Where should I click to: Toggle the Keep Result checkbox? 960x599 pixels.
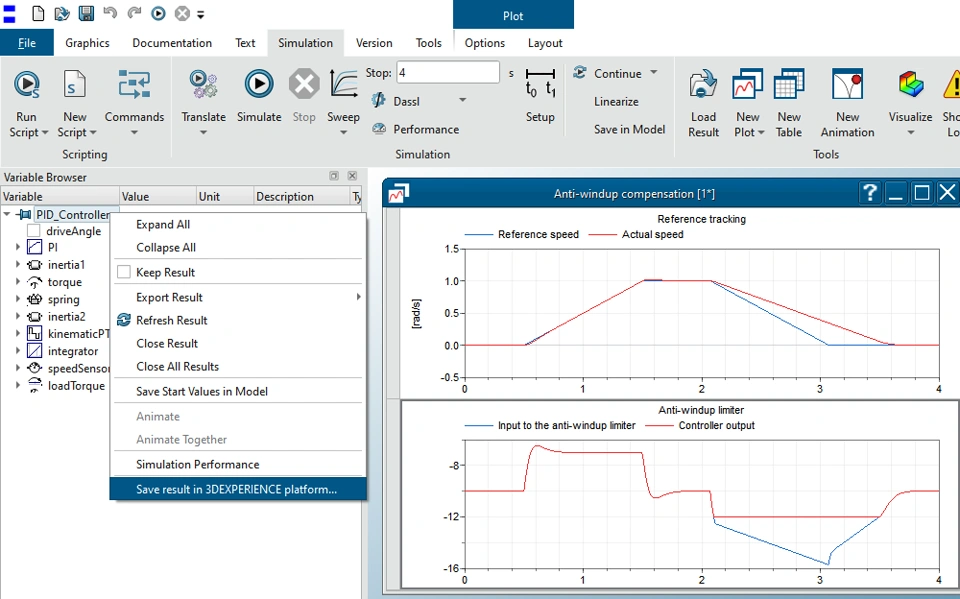pos(124,272)
